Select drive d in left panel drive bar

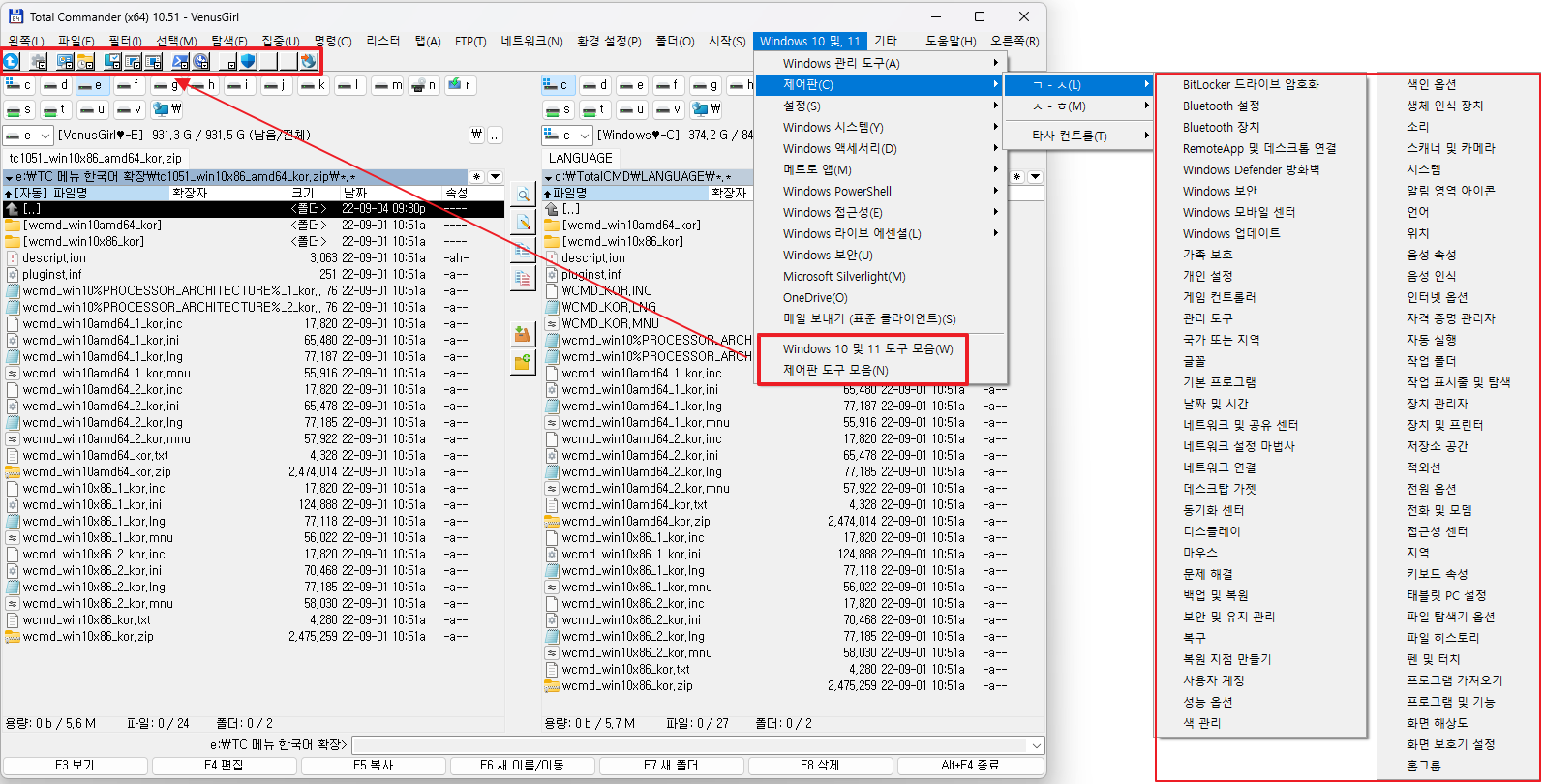(55, 85)
